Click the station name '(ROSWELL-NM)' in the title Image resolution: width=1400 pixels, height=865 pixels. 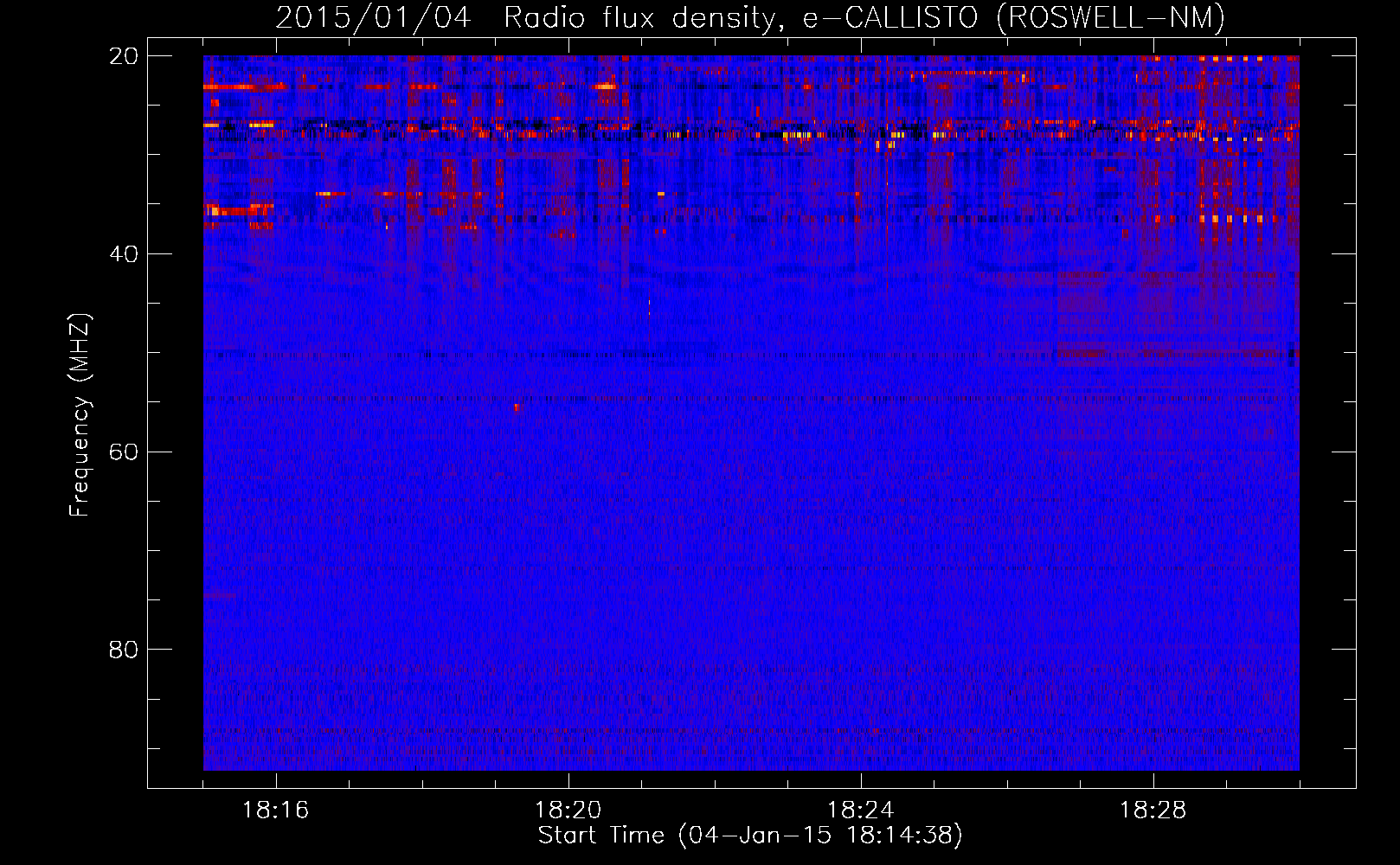pos(1110,18)
